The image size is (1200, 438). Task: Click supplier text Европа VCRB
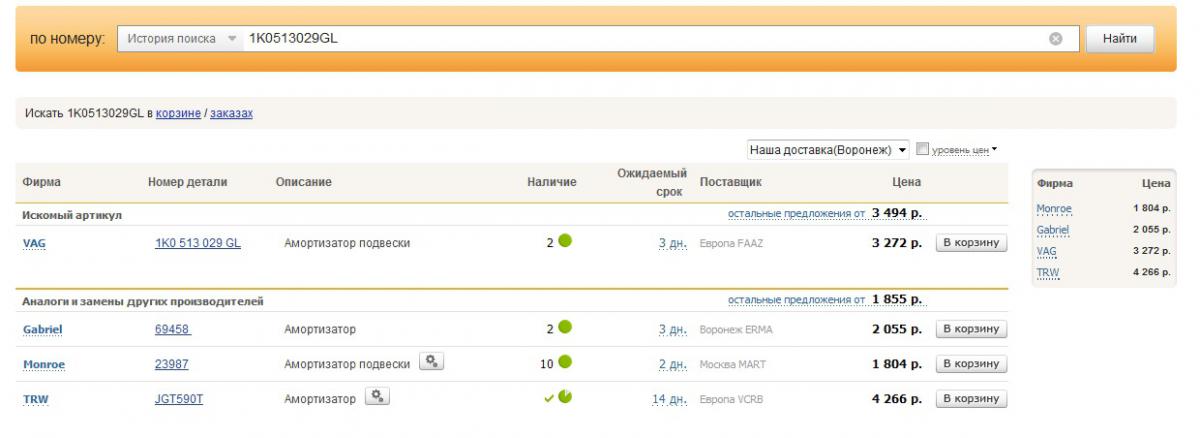click(731, 399)
